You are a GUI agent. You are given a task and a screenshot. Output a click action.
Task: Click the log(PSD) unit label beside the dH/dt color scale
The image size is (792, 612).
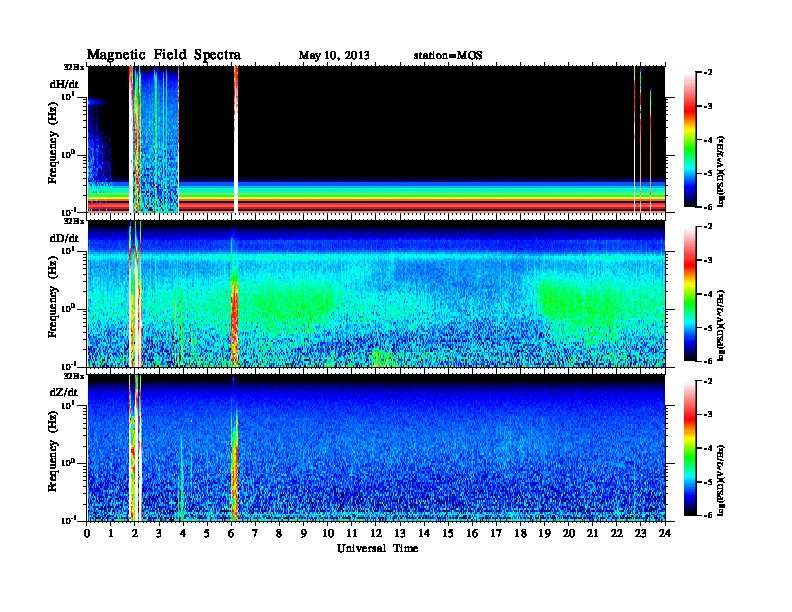pos(721,171)
